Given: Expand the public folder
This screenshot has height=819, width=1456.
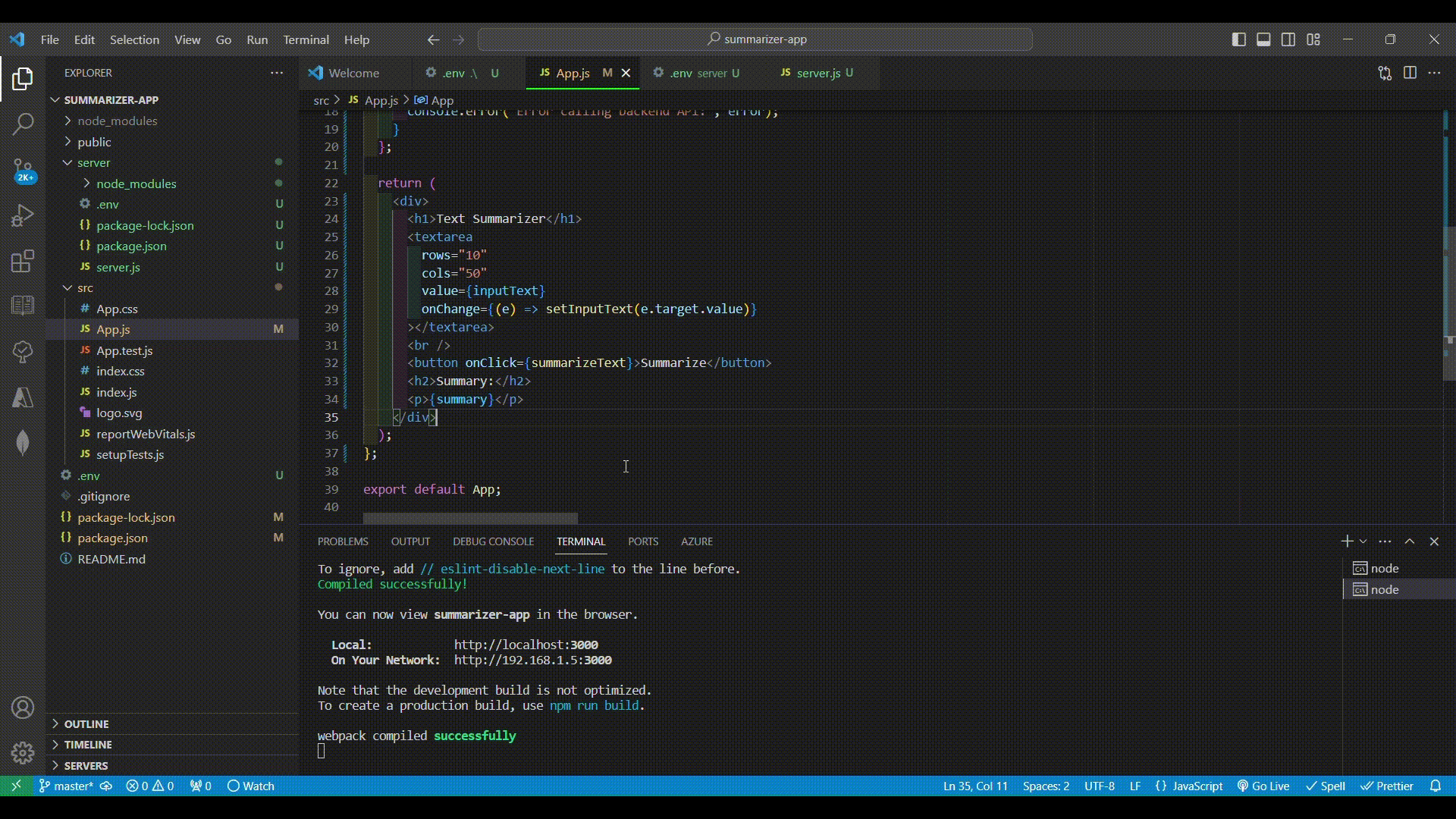Looking at the screenshot, I should [x=94, y=142].
